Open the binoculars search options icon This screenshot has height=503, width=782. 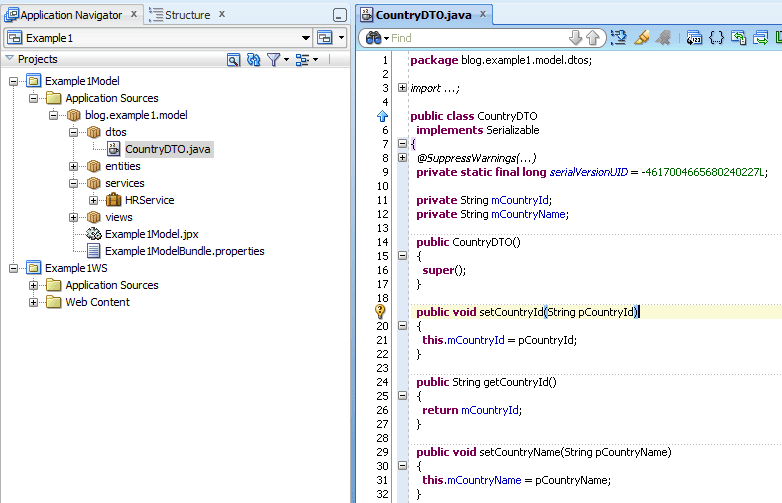(x=374, y=38)
